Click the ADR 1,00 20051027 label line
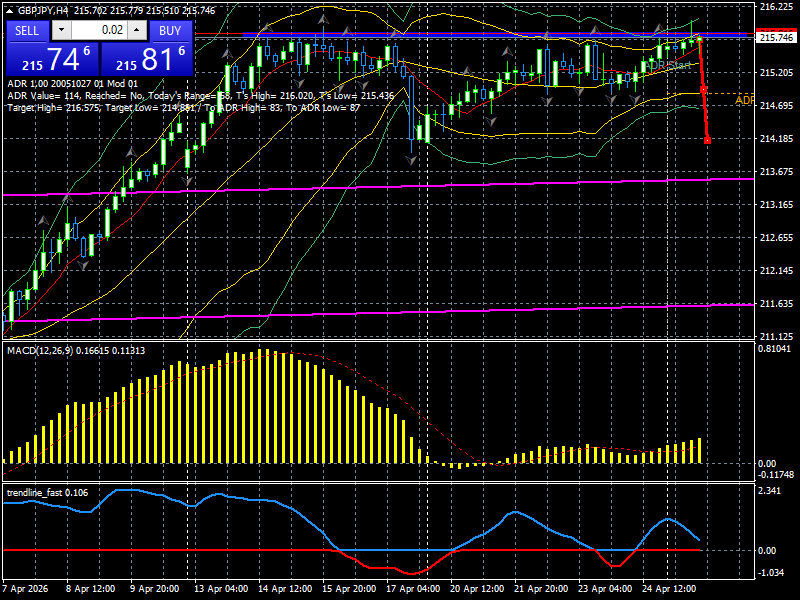800x600 pixels. point(72,84)
